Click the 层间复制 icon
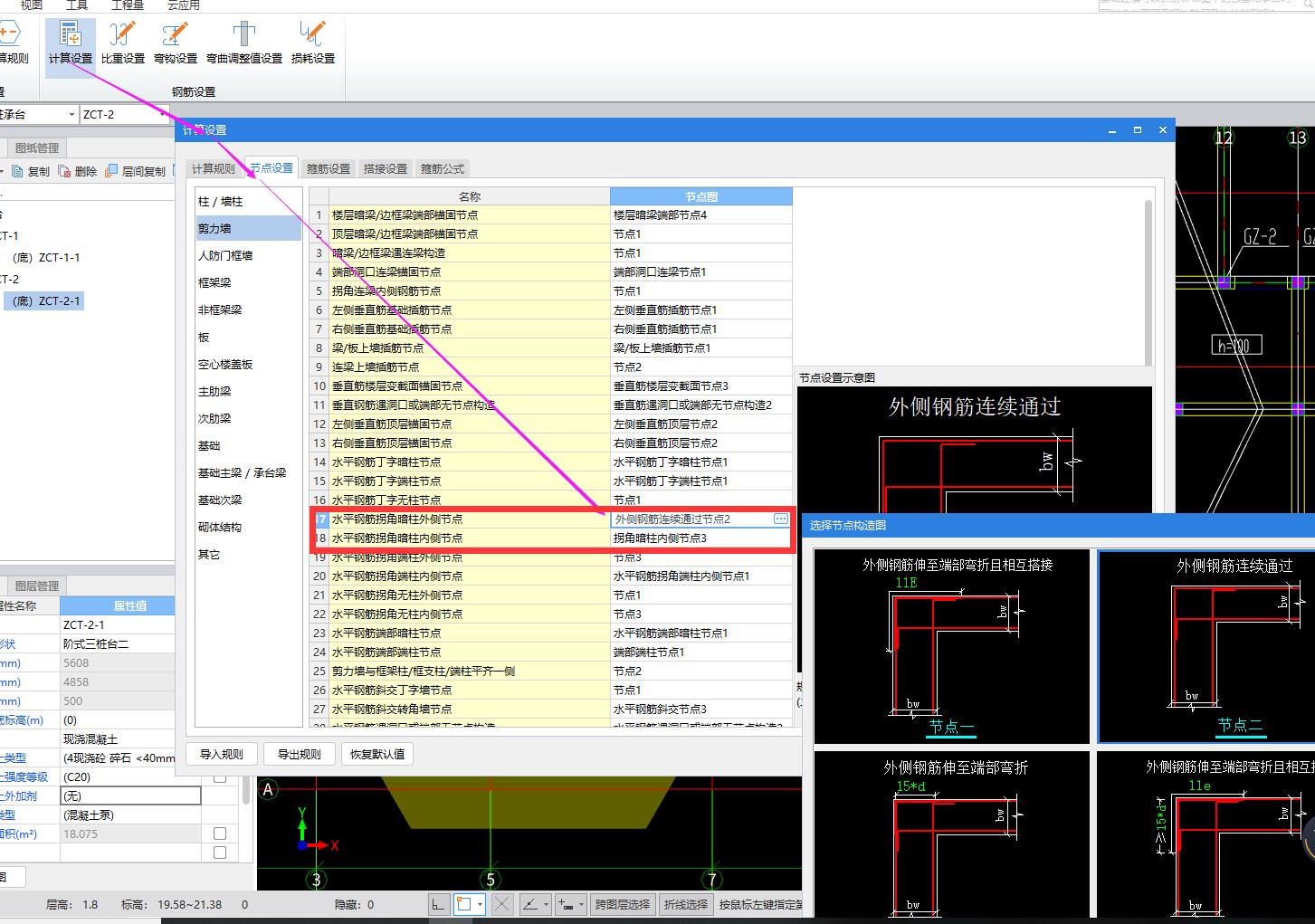Image resolution: width=1315 pixels, height=924 pixels. coord(111,171)
